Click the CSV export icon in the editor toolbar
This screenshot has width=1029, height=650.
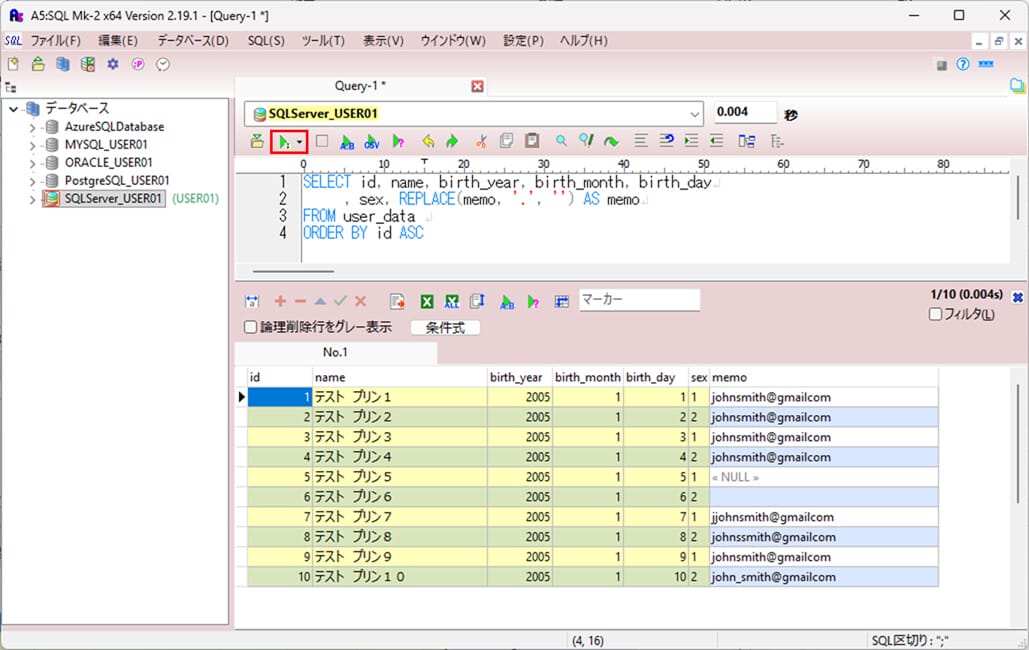pos(372,142)
